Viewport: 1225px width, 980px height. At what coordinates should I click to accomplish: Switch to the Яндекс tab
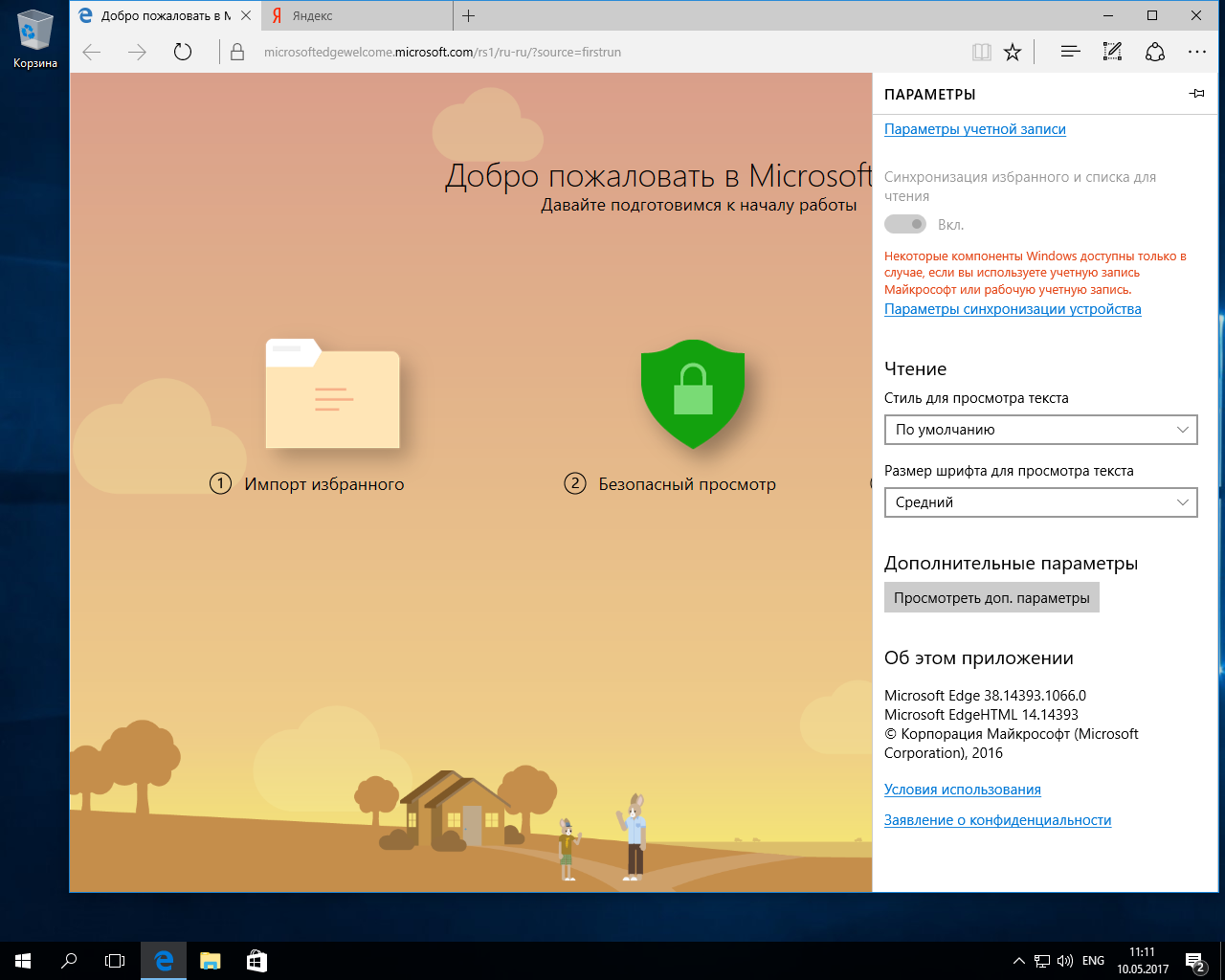coord(358,15)
